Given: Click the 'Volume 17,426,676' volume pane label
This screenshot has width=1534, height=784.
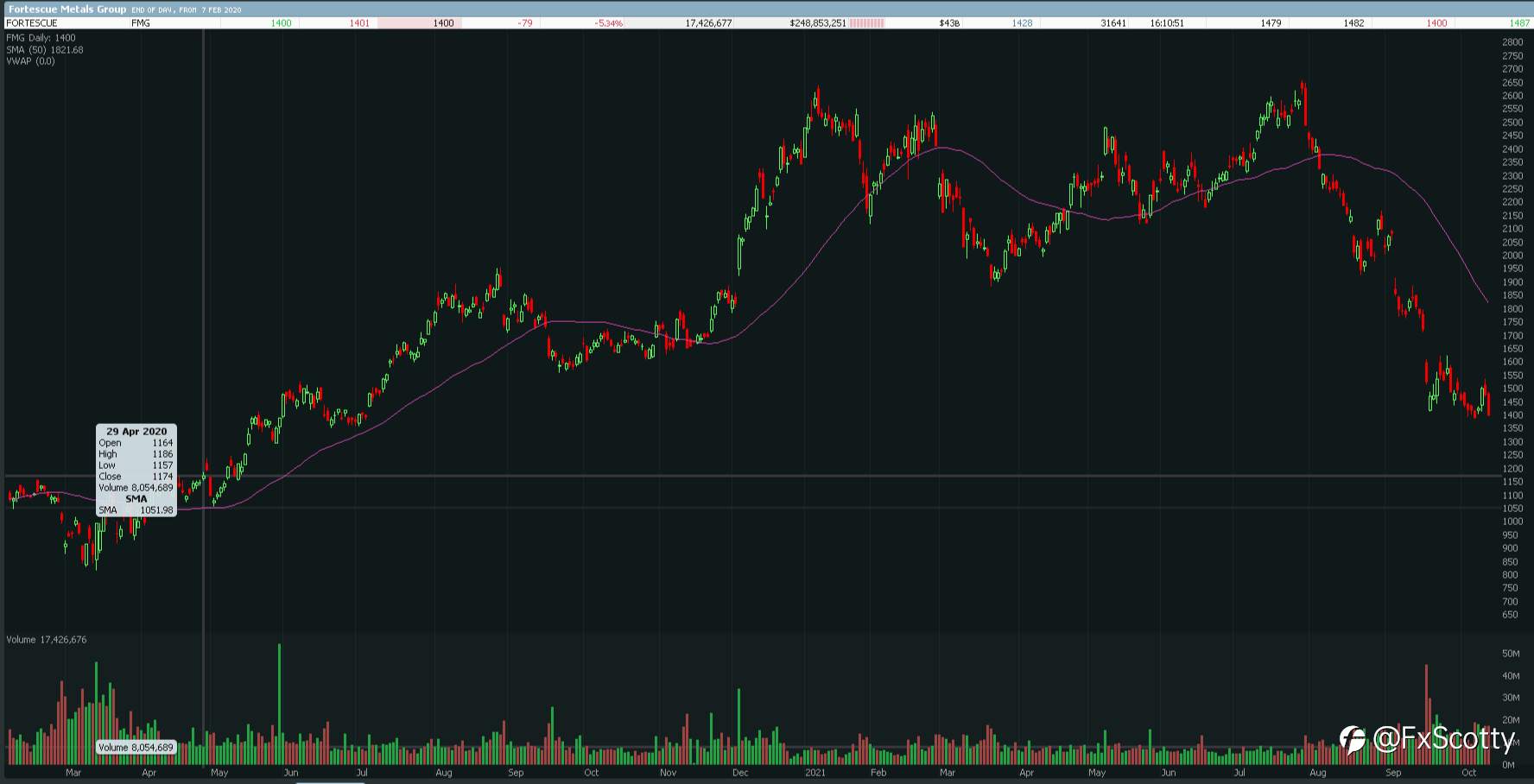Looking at the screenshot, I should pyautogui.click(x=47, y=640).
